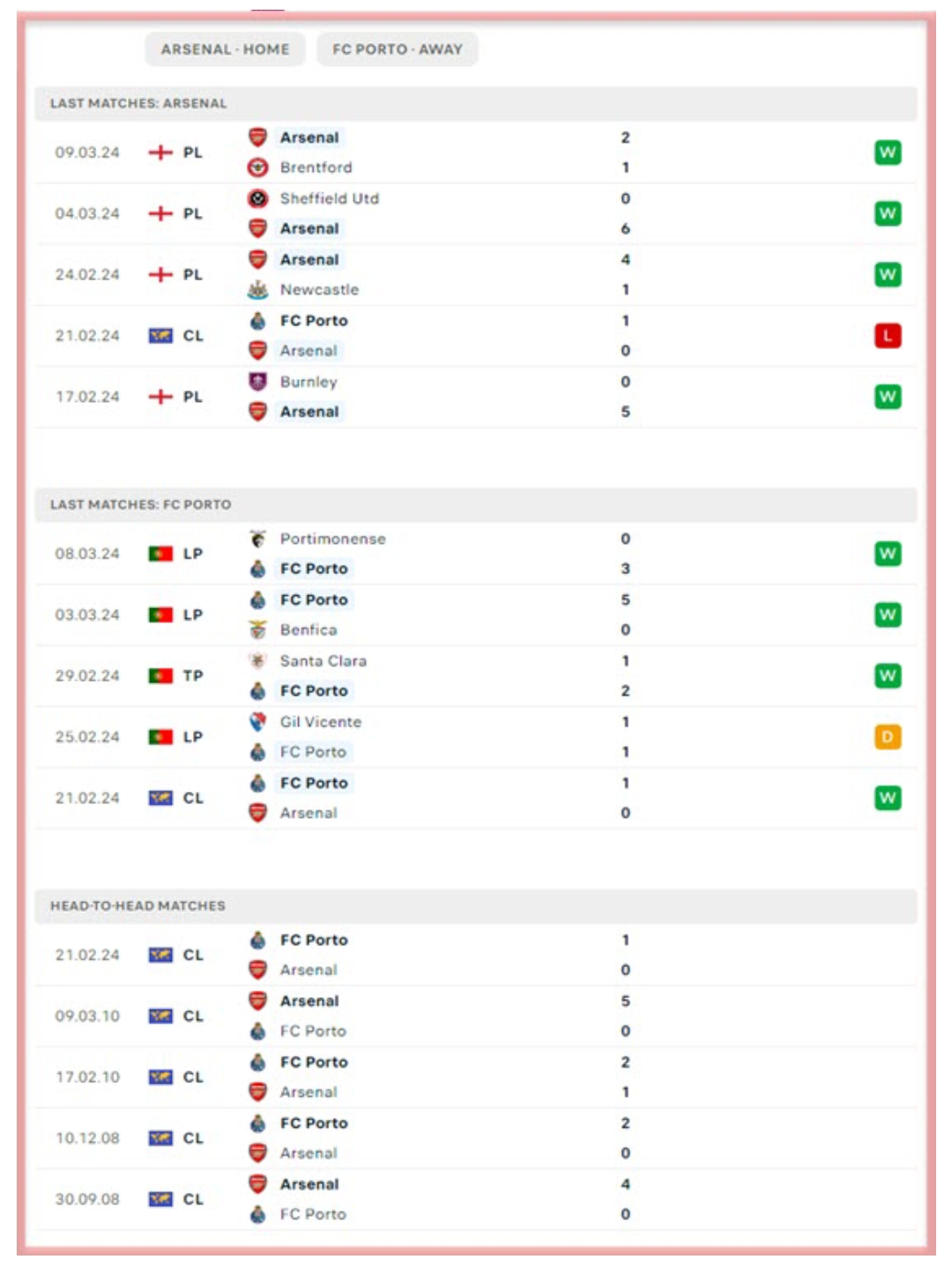The width and height of the screenshot is (952, 1267).
Task: Click the Newcastle club crest
Action: point(257,289)
